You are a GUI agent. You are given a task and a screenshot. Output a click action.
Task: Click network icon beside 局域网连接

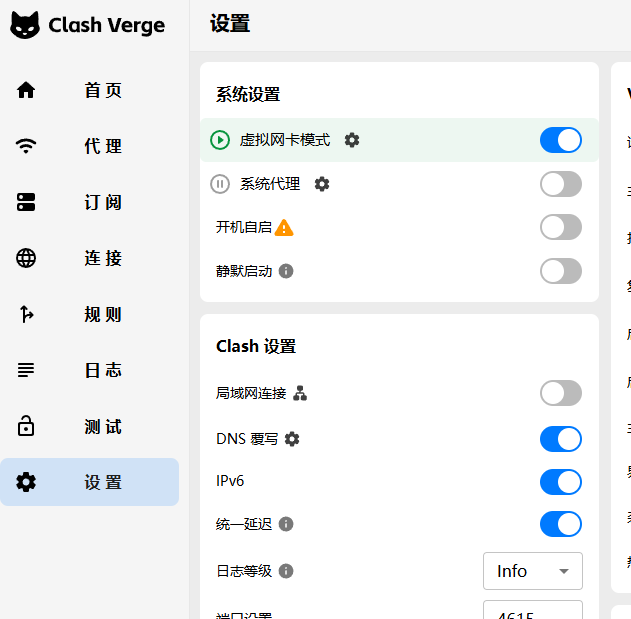(x=300, y=393)
